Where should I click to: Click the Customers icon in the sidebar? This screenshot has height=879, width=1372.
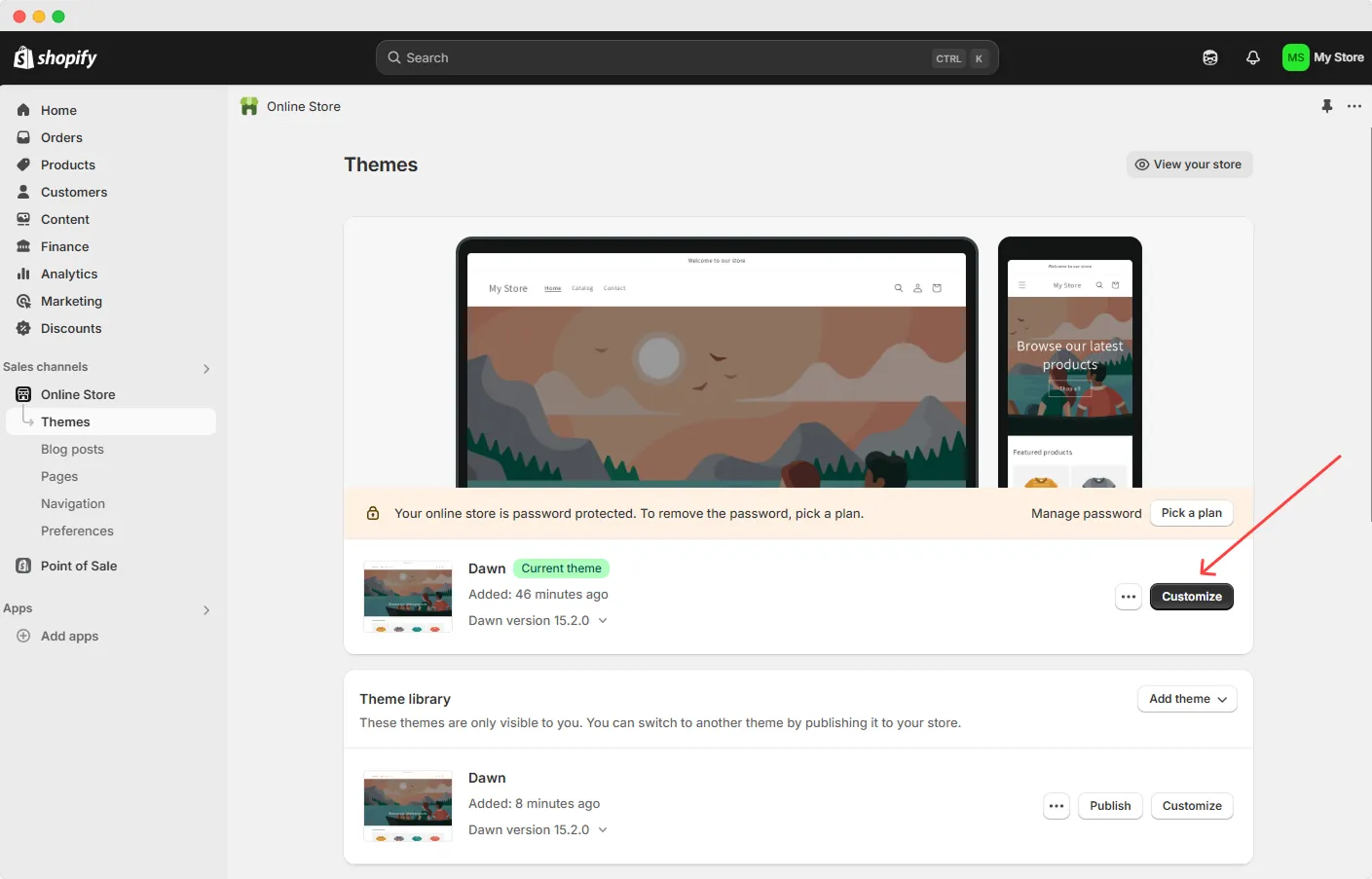(x=22, y=192)
